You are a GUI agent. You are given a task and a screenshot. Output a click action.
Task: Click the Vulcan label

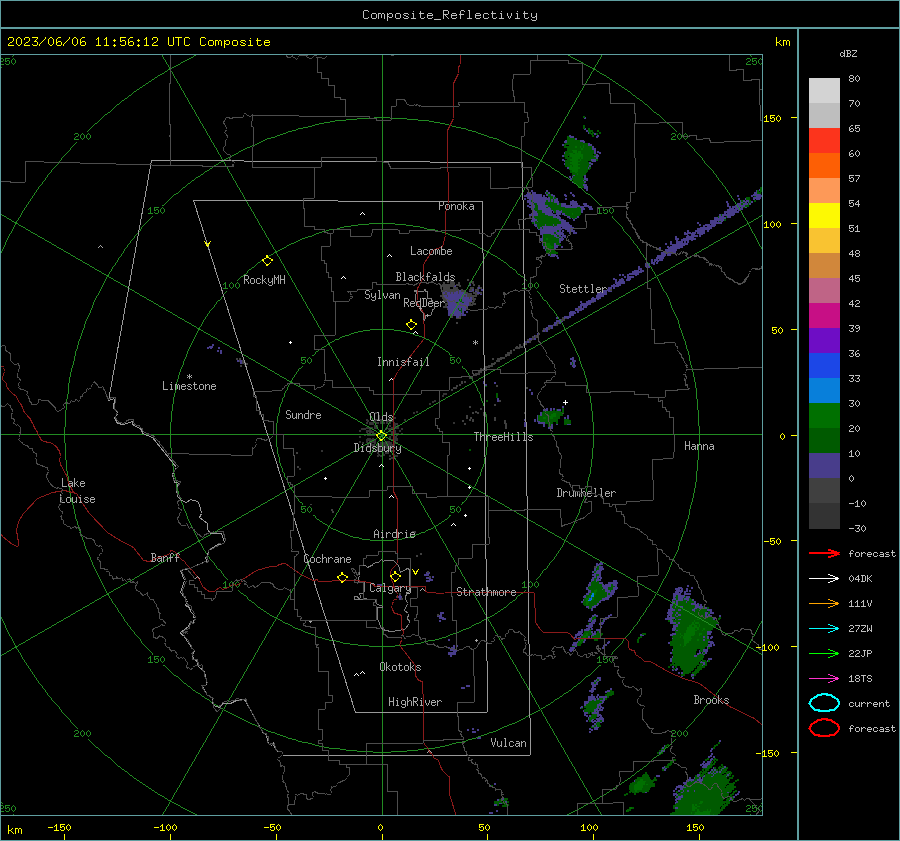click(509, 743)
